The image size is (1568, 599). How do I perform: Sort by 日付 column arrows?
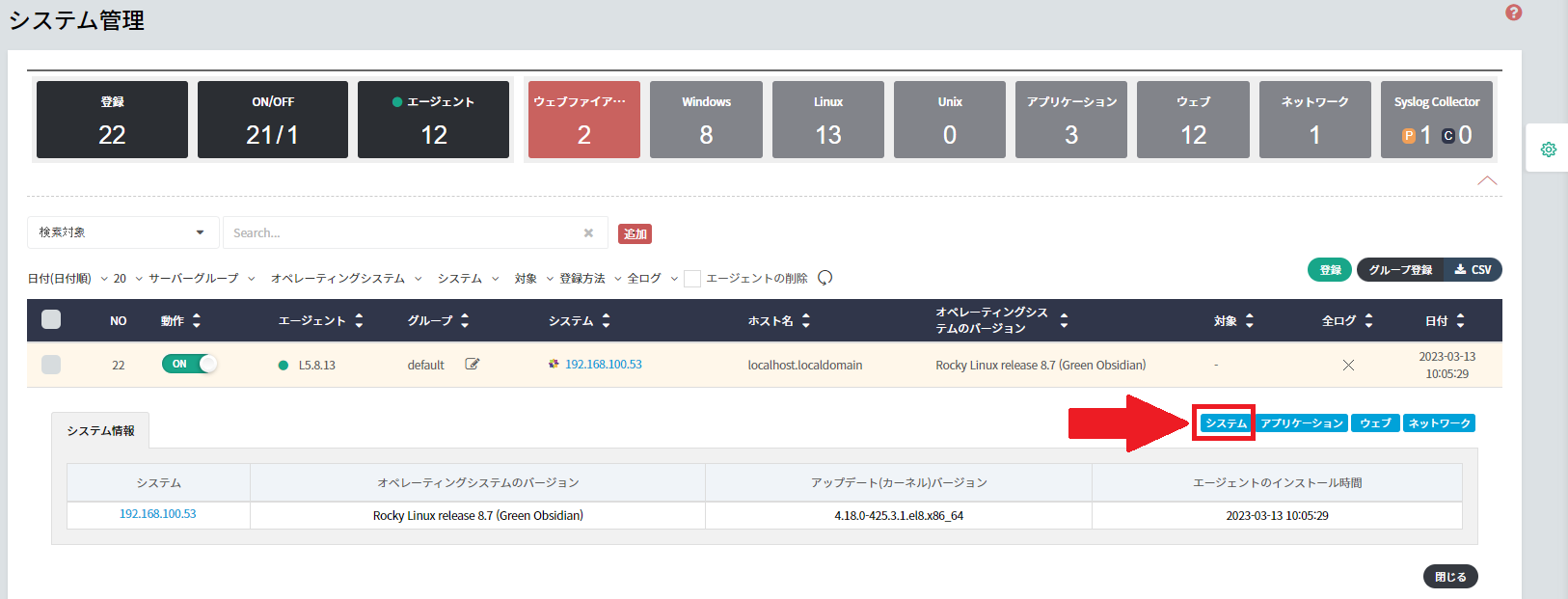pos(1460,321)
